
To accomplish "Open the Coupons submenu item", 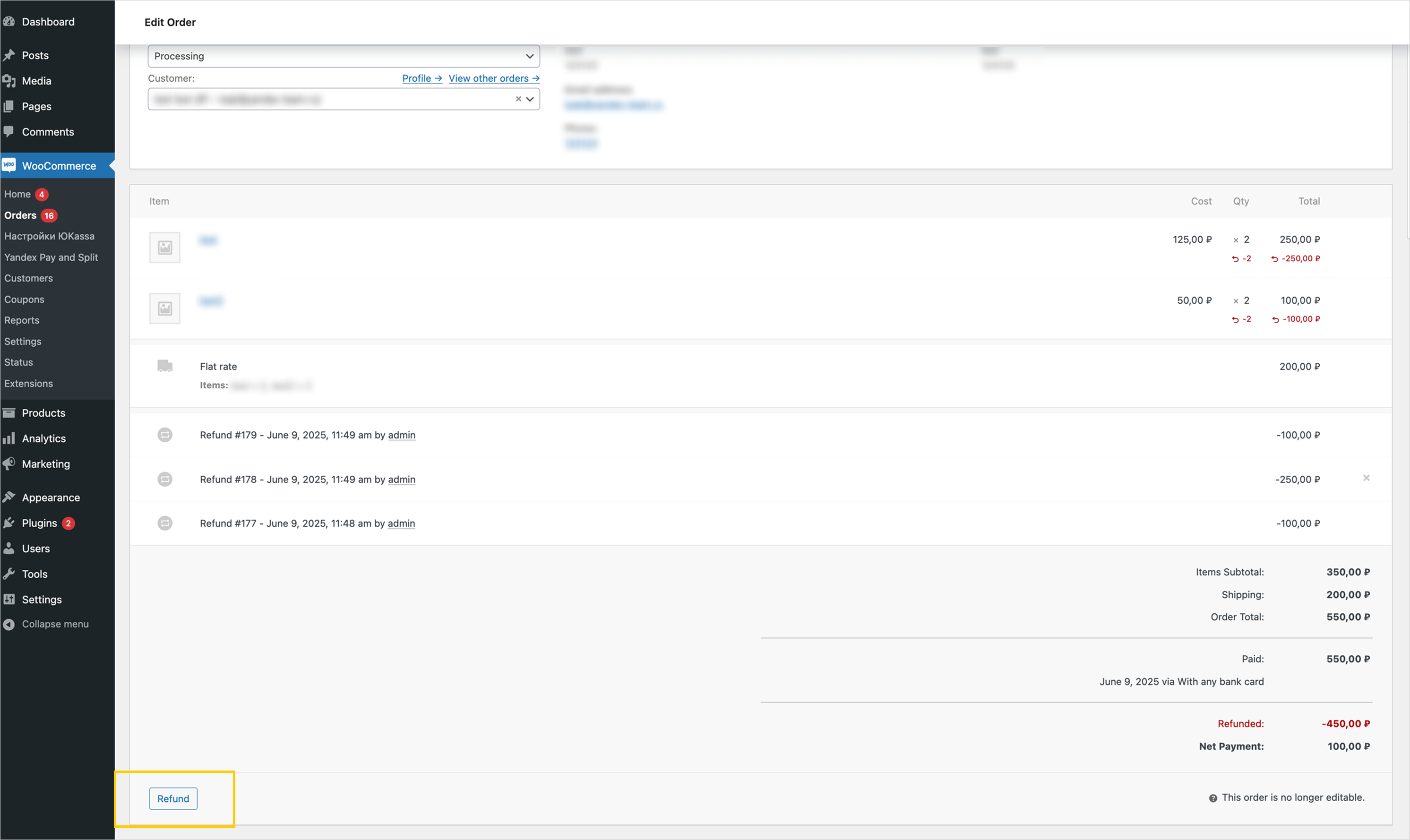I will [x=25, y=299].
